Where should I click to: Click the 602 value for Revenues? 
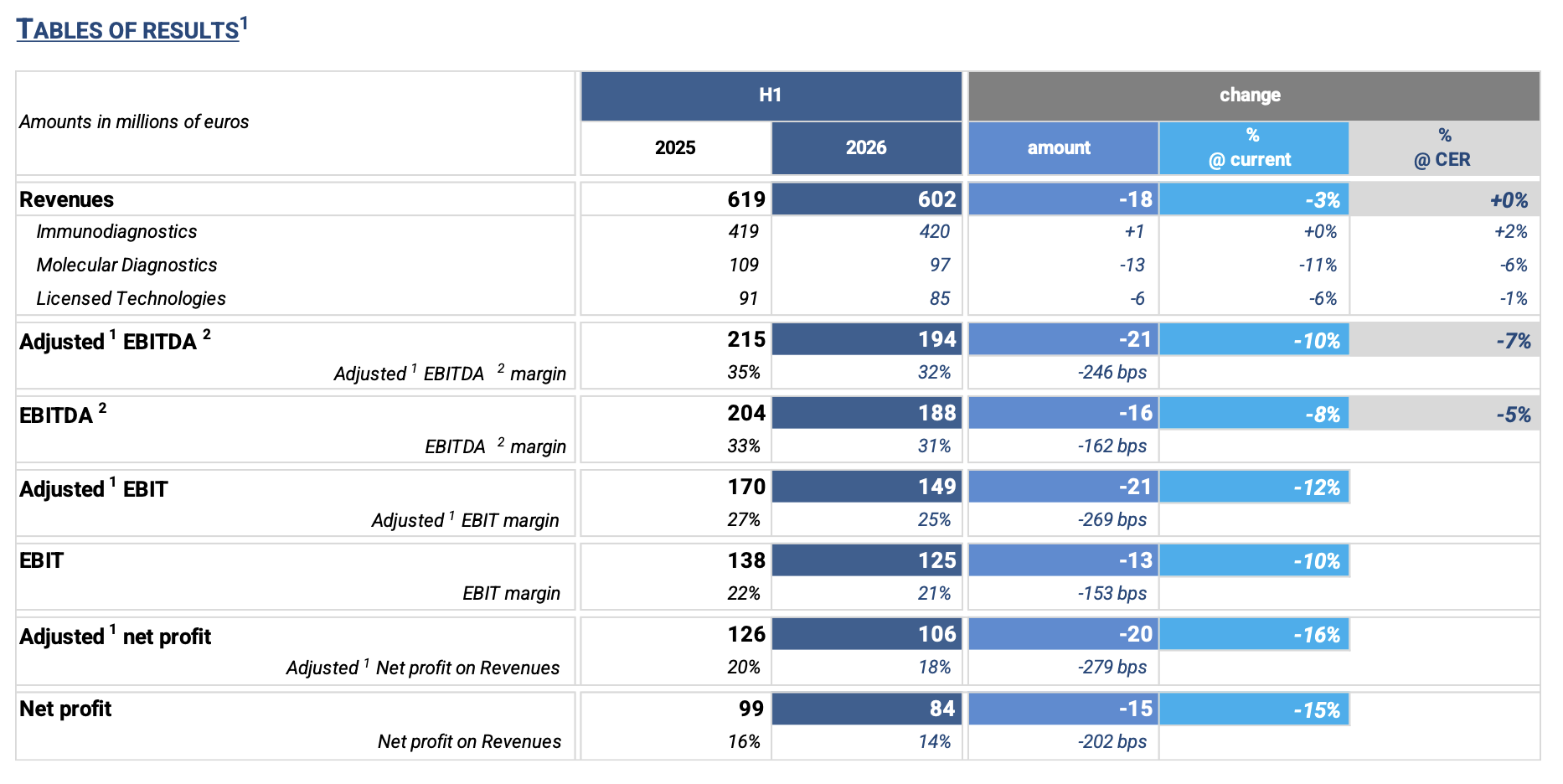(x=936, y=199)
